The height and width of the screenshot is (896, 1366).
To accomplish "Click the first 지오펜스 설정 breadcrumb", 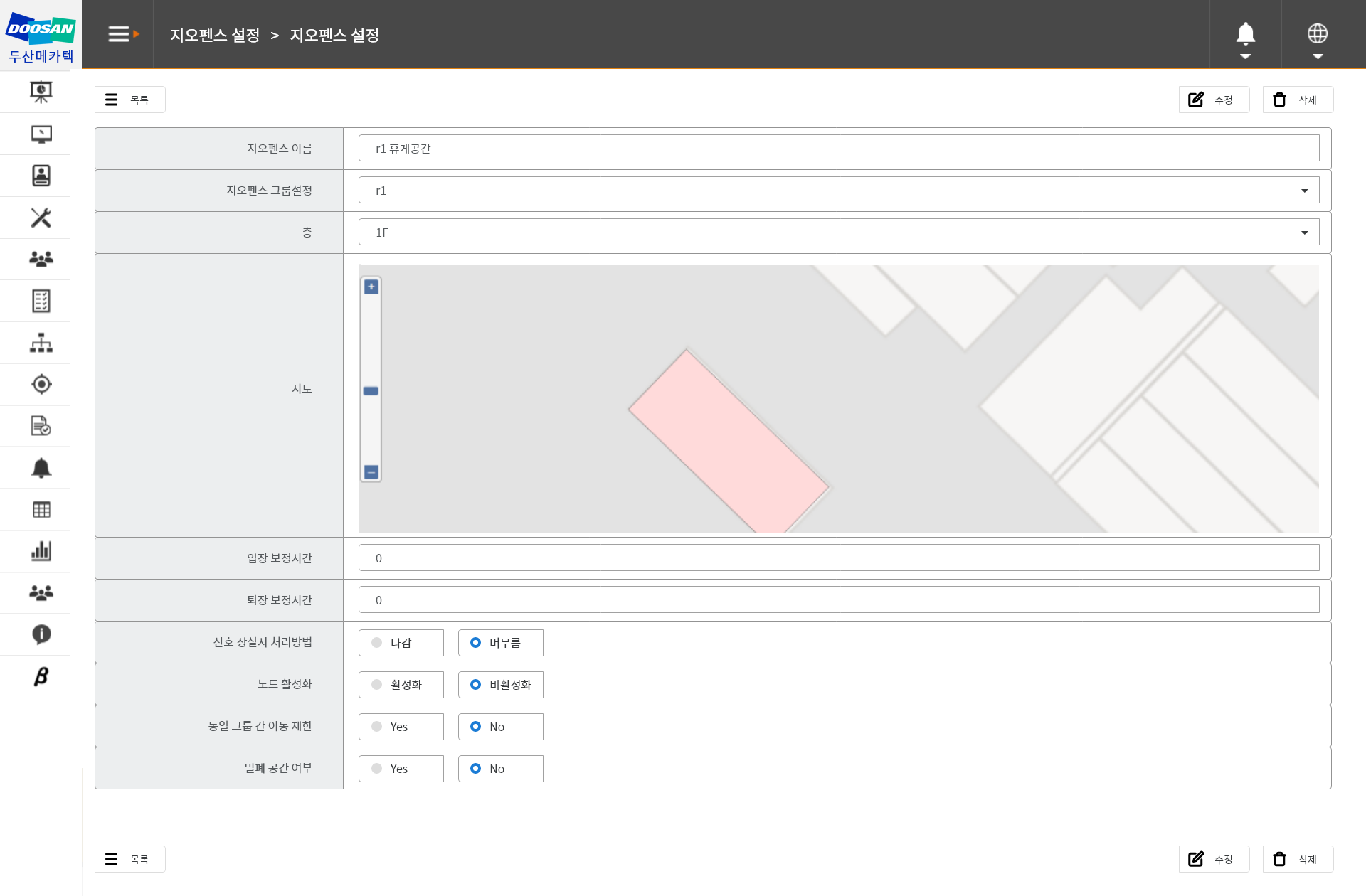I will point(215,35).
